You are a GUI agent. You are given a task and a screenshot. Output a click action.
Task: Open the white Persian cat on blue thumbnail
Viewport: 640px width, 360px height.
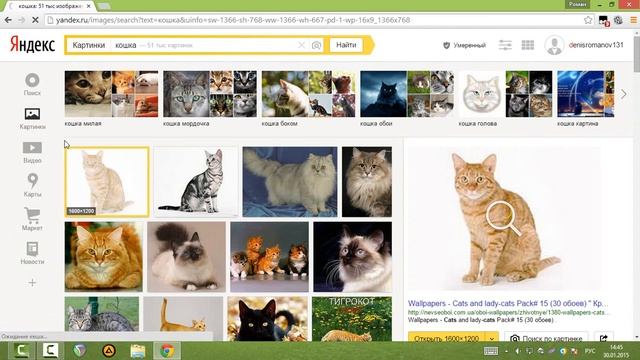[290, 182]
